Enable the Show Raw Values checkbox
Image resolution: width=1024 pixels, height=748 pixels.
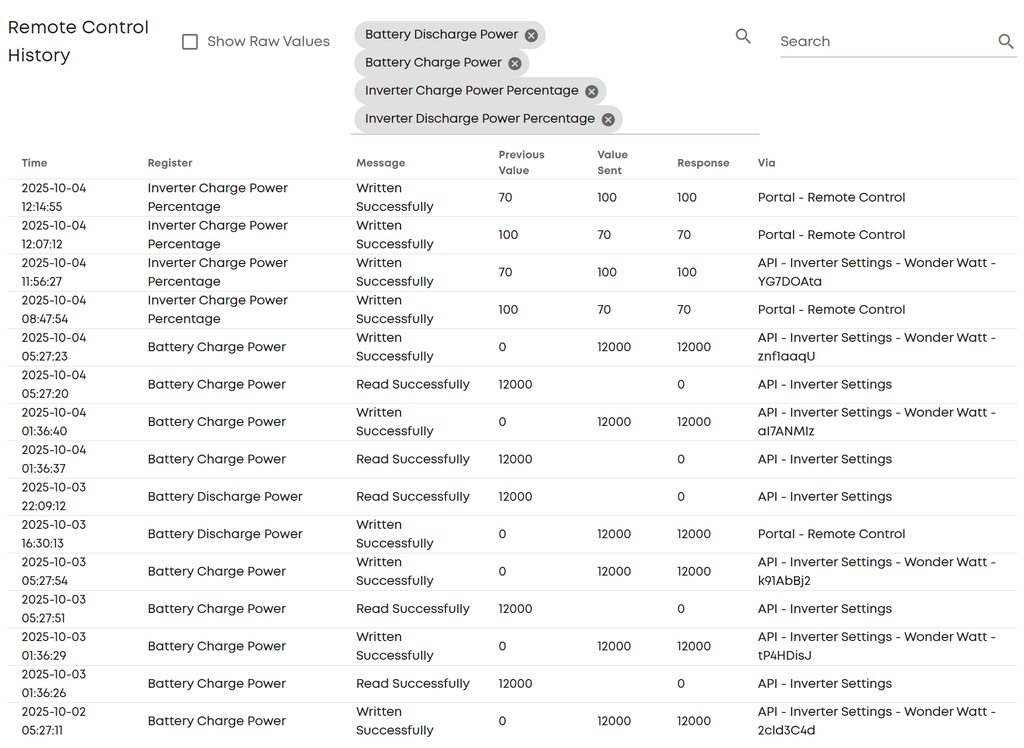coord(190,42)
